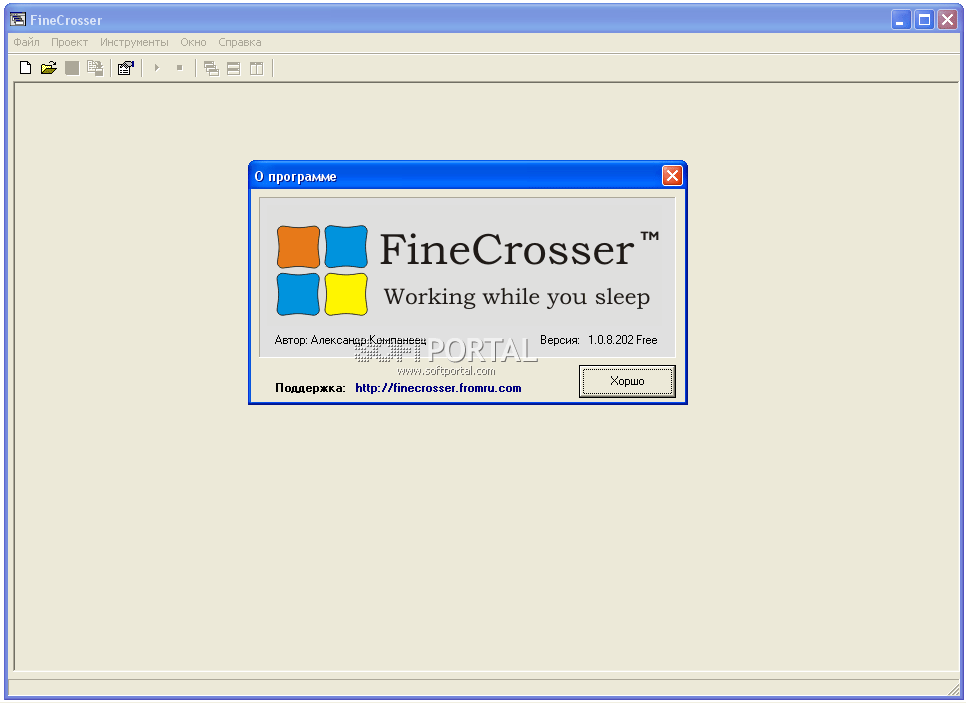Click the FineCrosser title bar app icon
The height and width of the screenshot is (703, 966).
point(18,20)
